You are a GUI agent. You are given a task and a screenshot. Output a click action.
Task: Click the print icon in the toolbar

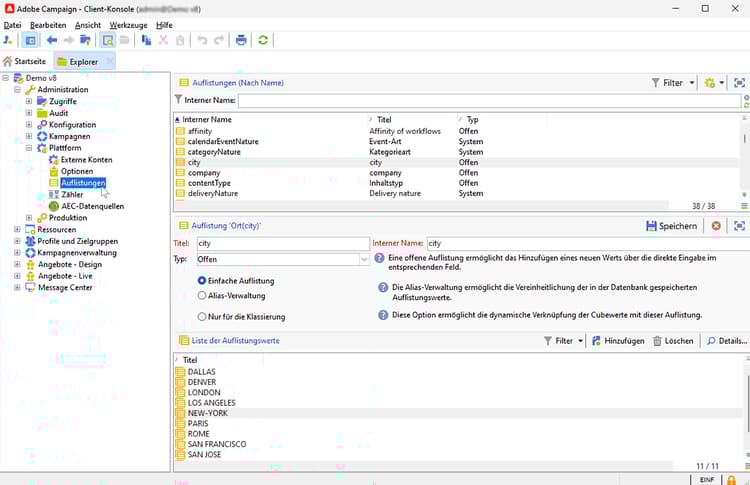click(x=240, y=40)
